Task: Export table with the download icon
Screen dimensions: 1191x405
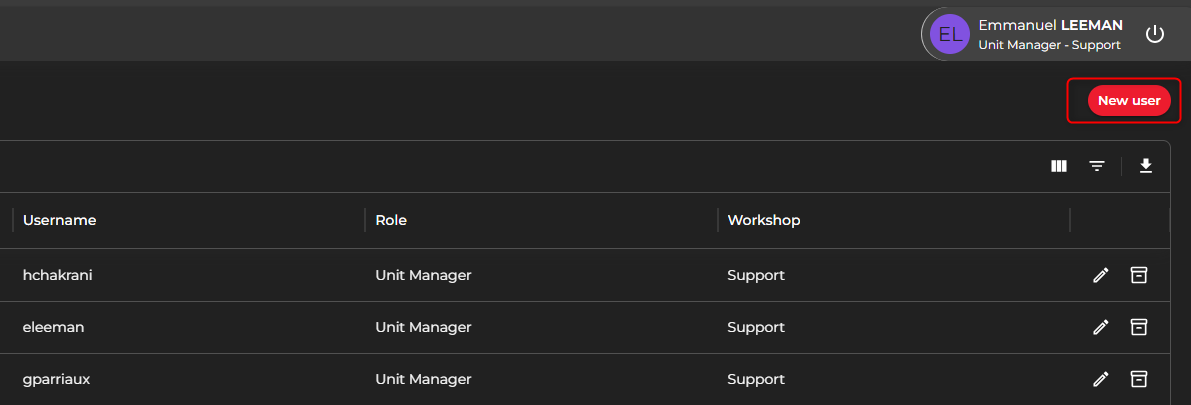Action: tap(1146, 166)
